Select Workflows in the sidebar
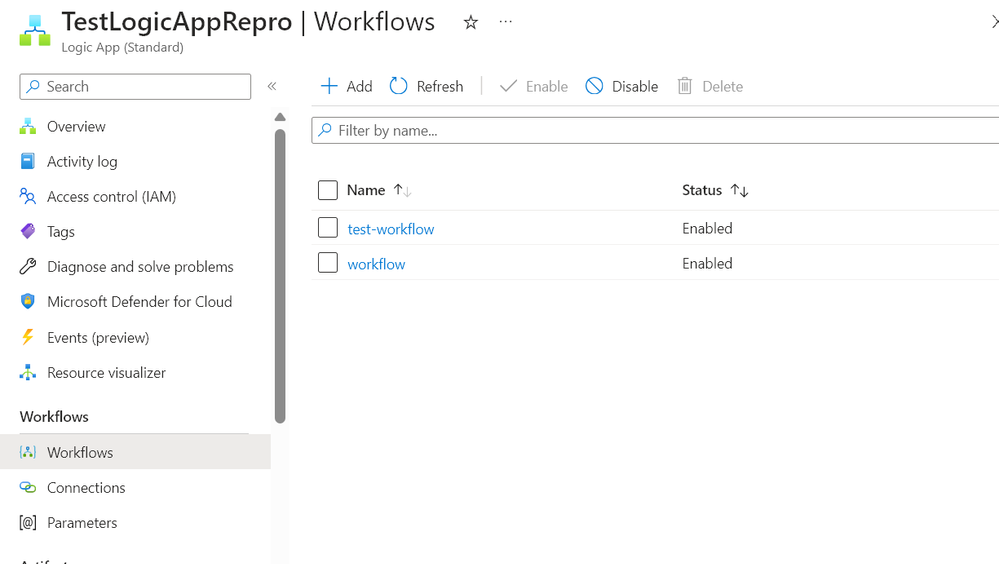999x564 pixels. pos(135,452)
